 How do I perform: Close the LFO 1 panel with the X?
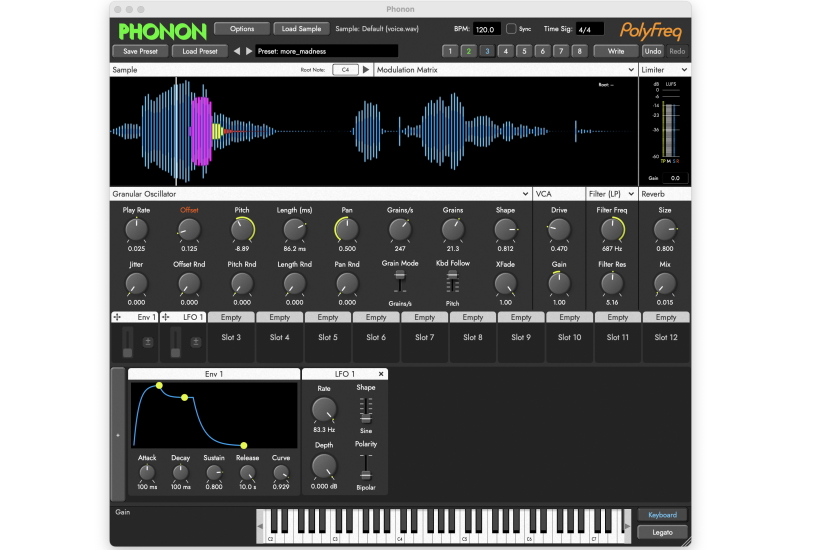click(381, 374)
